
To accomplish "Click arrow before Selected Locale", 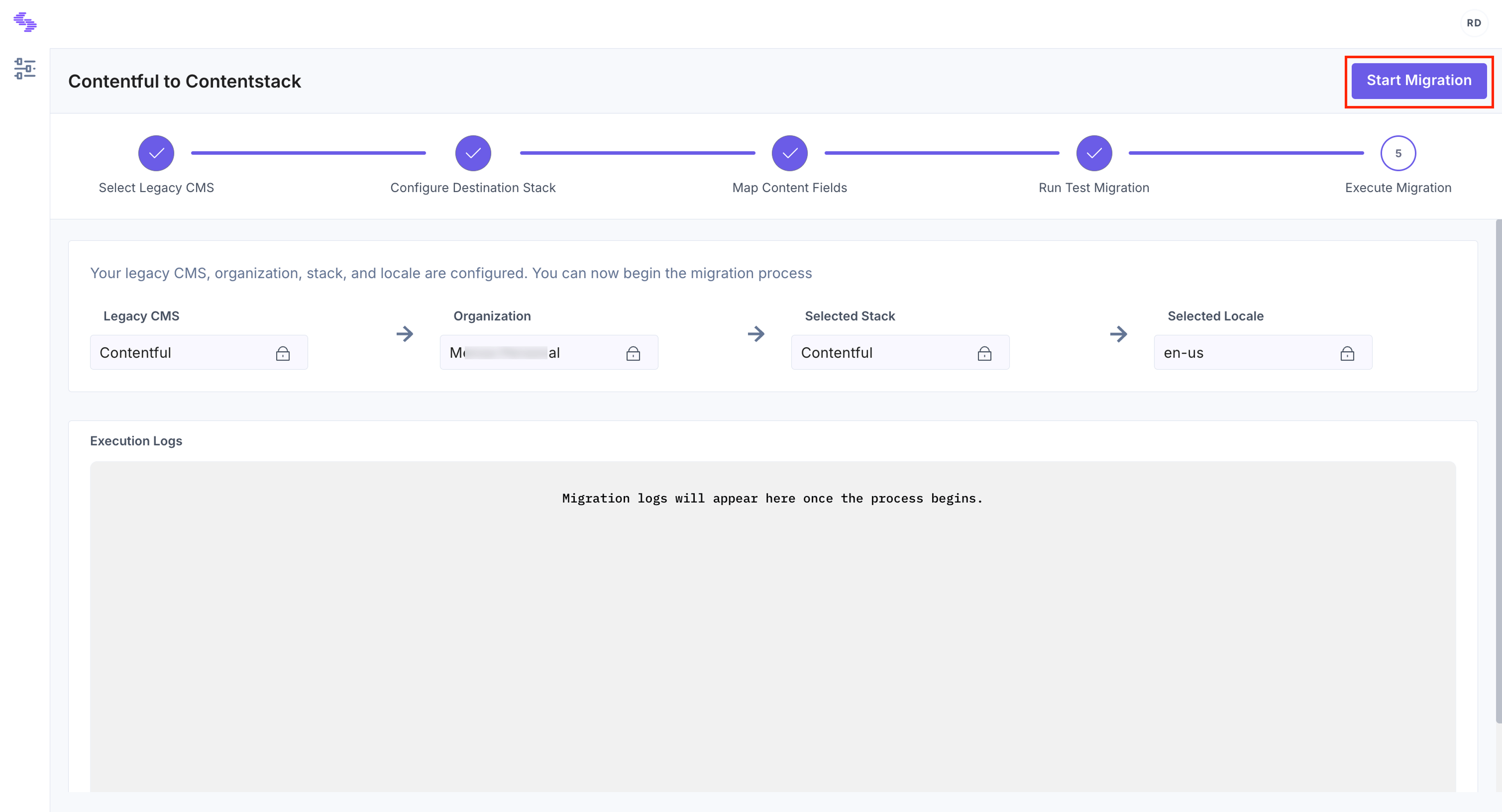I will point(1118,334).
